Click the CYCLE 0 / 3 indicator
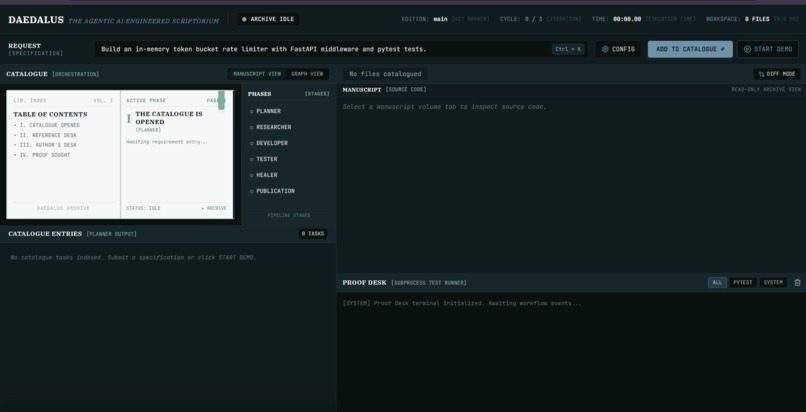The width and height of the screenshot is (806, 412). click(540, 19)
